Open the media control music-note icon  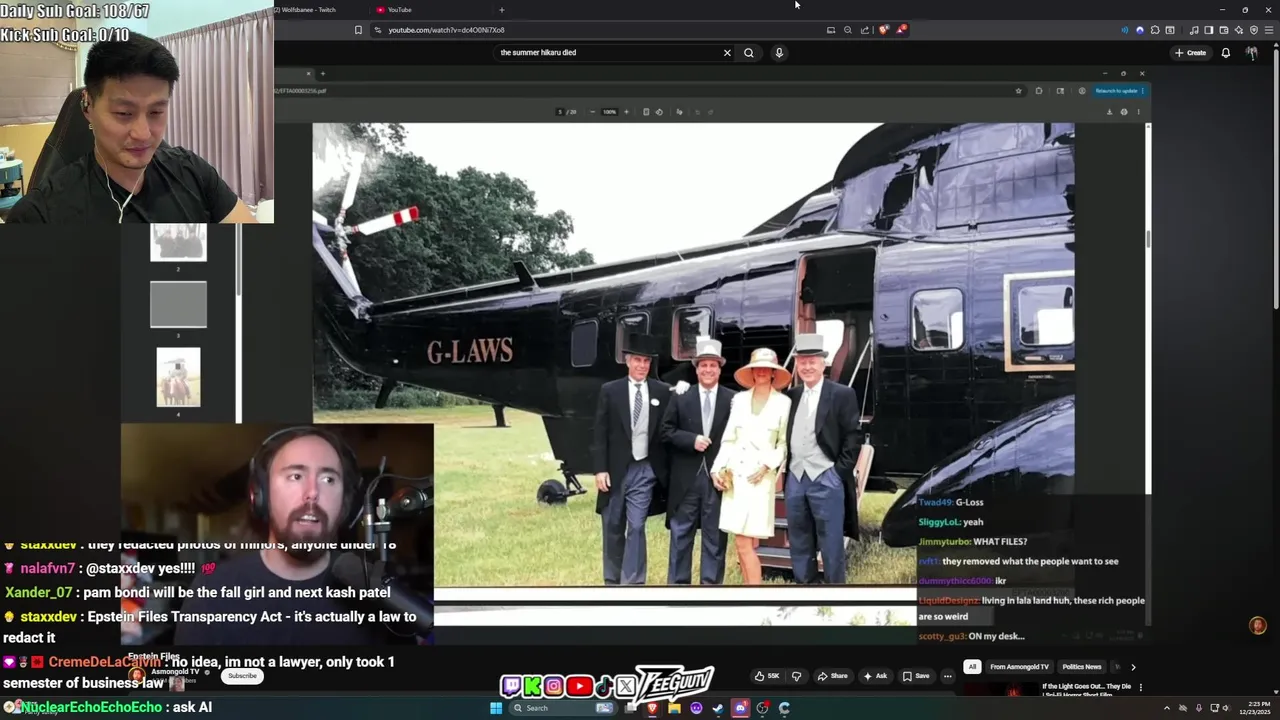click(x=1194, y=30)
